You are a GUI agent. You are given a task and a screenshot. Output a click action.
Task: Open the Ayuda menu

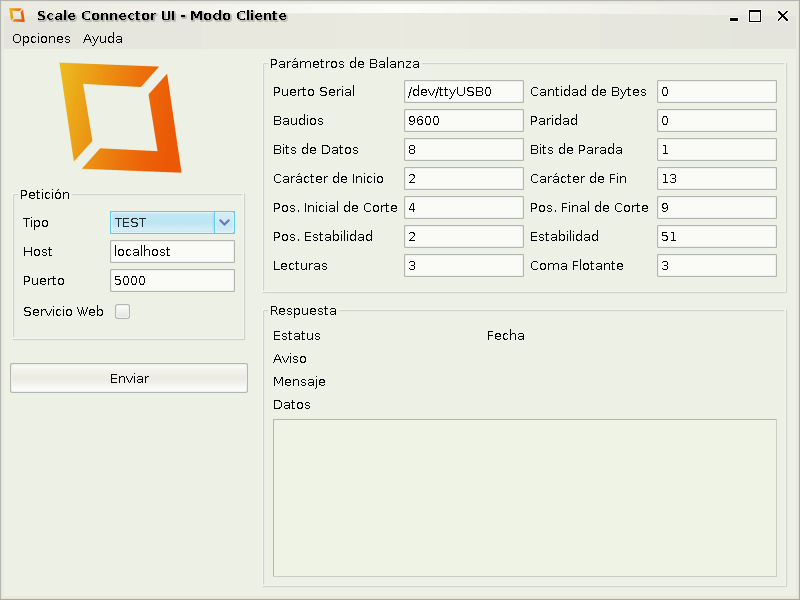point(103,39)
